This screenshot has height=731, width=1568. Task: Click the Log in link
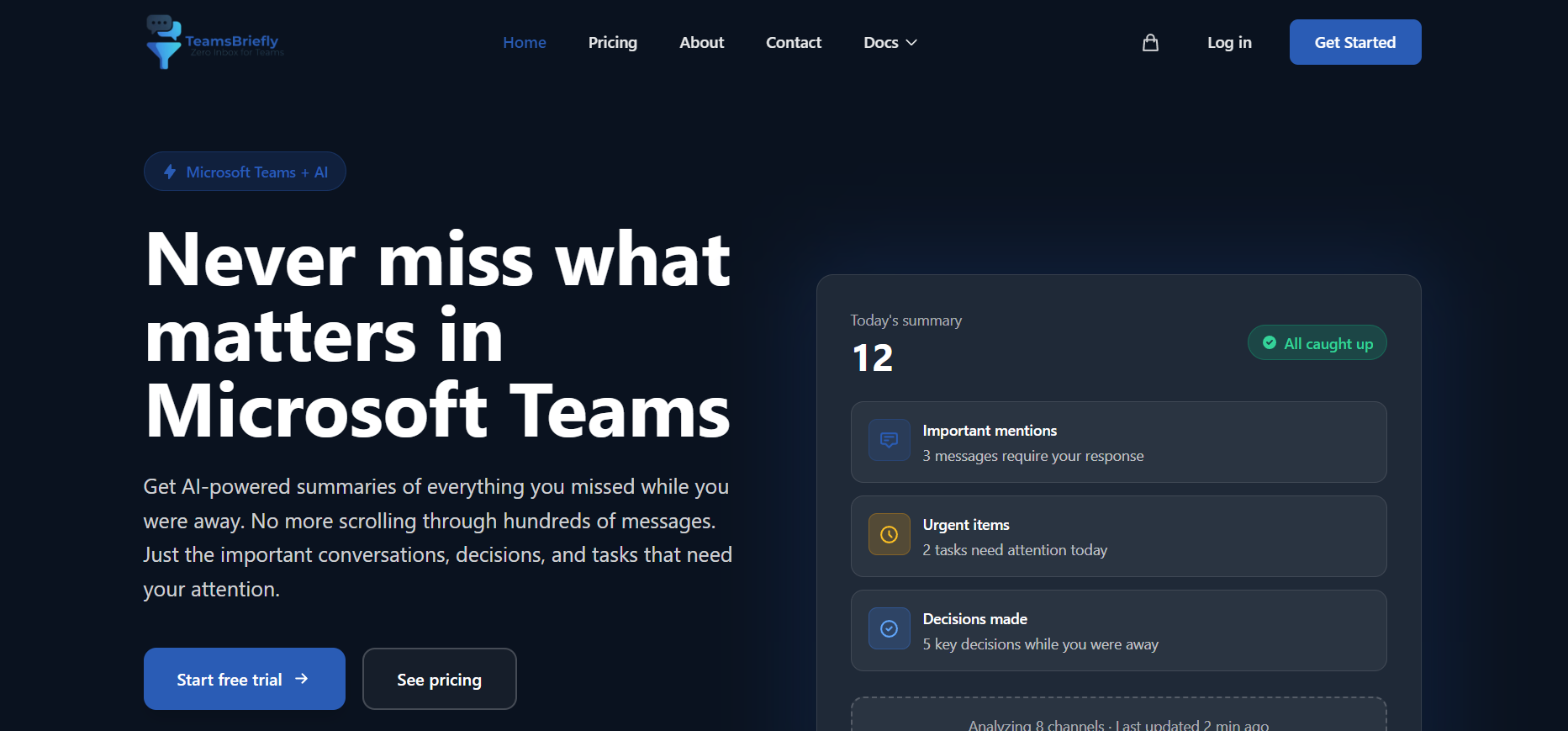tap(1229, 42)
